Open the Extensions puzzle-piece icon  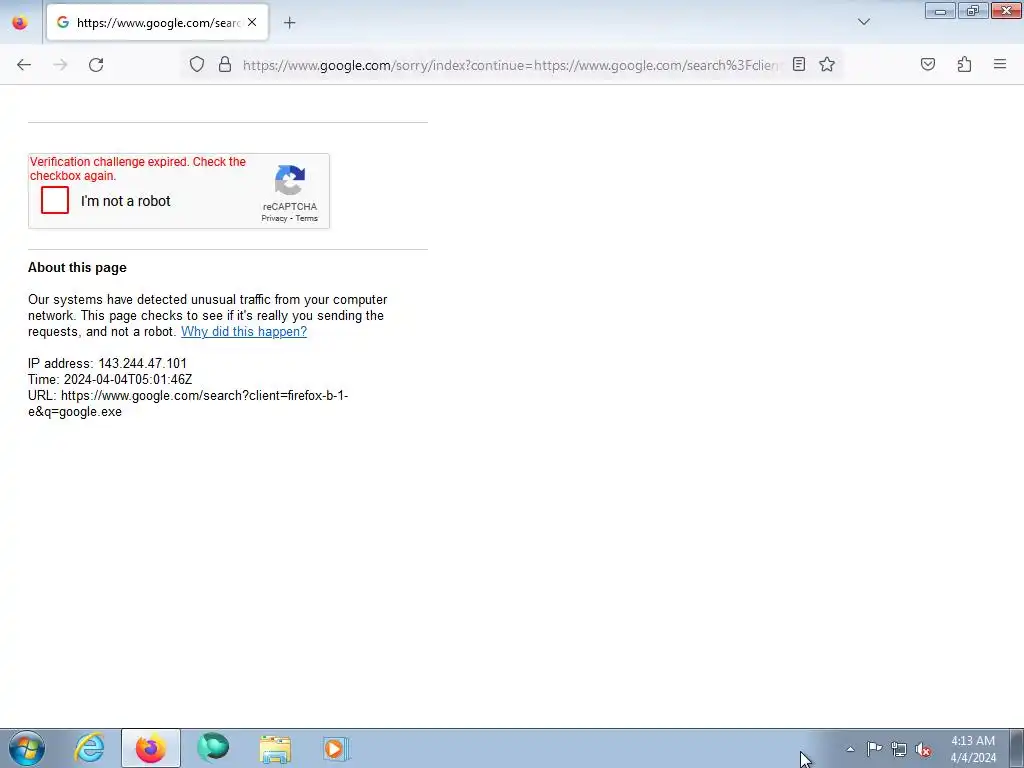964,64
